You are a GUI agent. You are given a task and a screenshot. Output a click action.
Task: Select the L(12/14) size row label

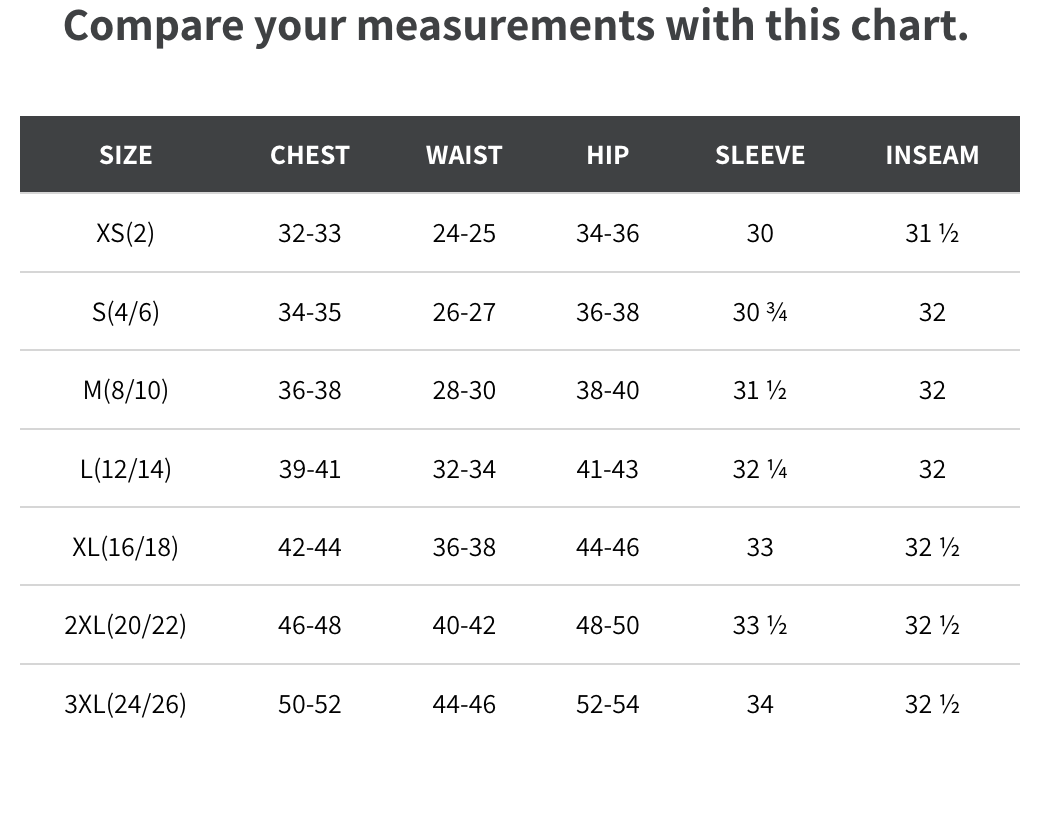(126, 469)
